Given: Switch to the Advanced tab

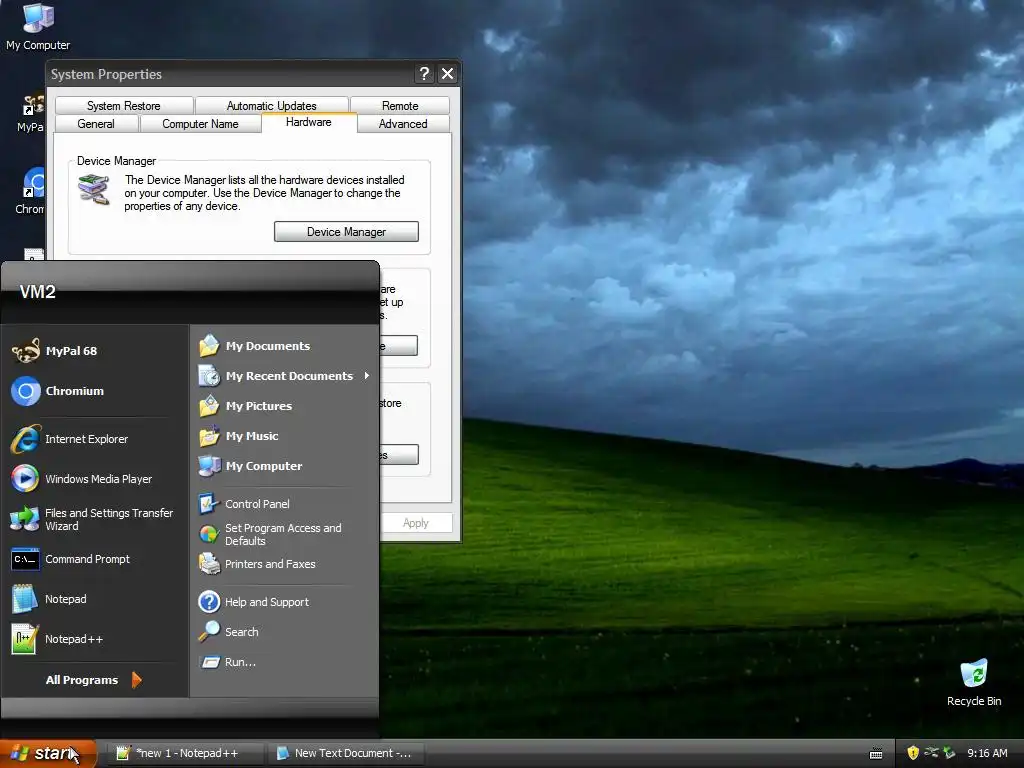Looking at the screenshot, I should point(403,123).
